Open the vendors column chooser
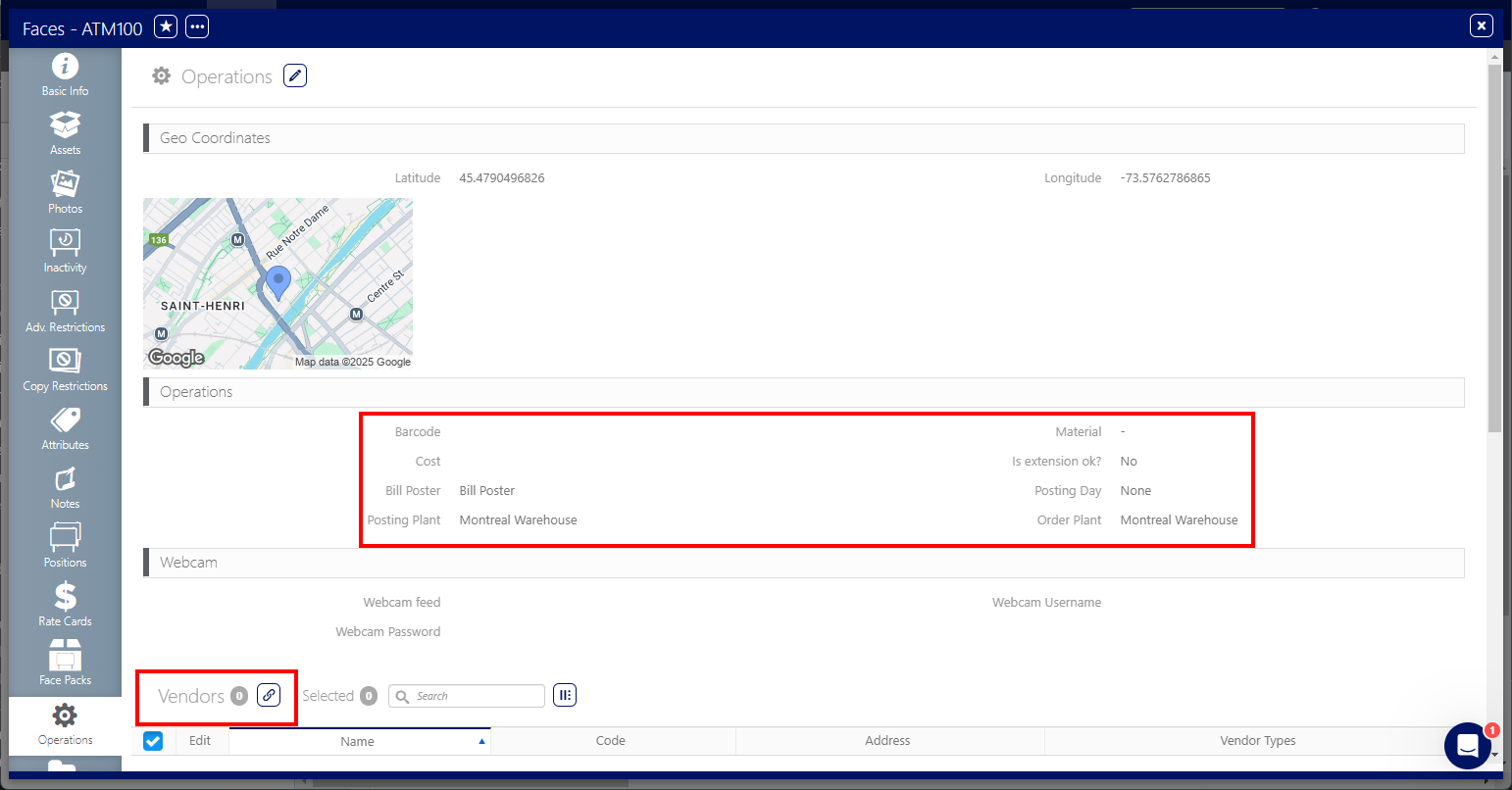The height and width of the screenshot is (790, 1512). click(x=565, y=695)
